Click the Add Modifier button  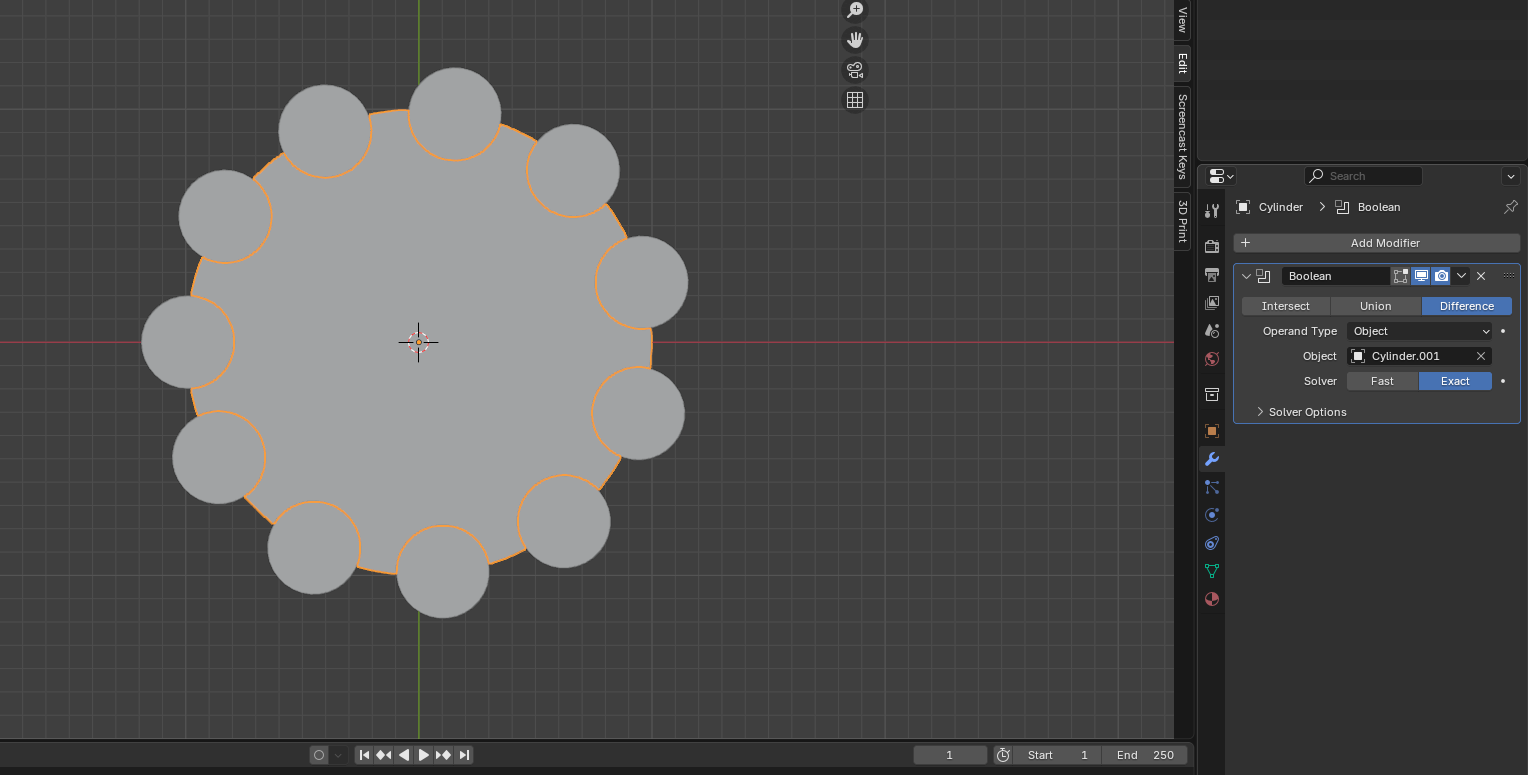click(x=1377, y=243)
